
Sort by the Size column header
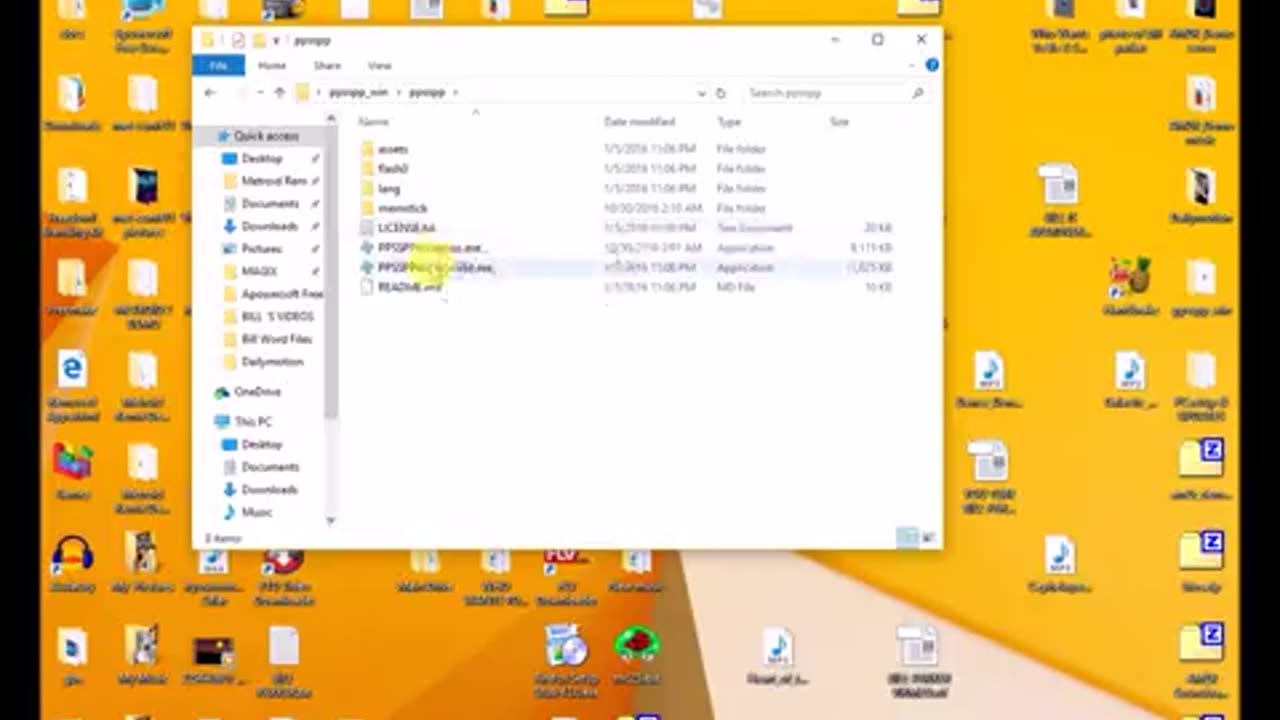tap(839, 122)
